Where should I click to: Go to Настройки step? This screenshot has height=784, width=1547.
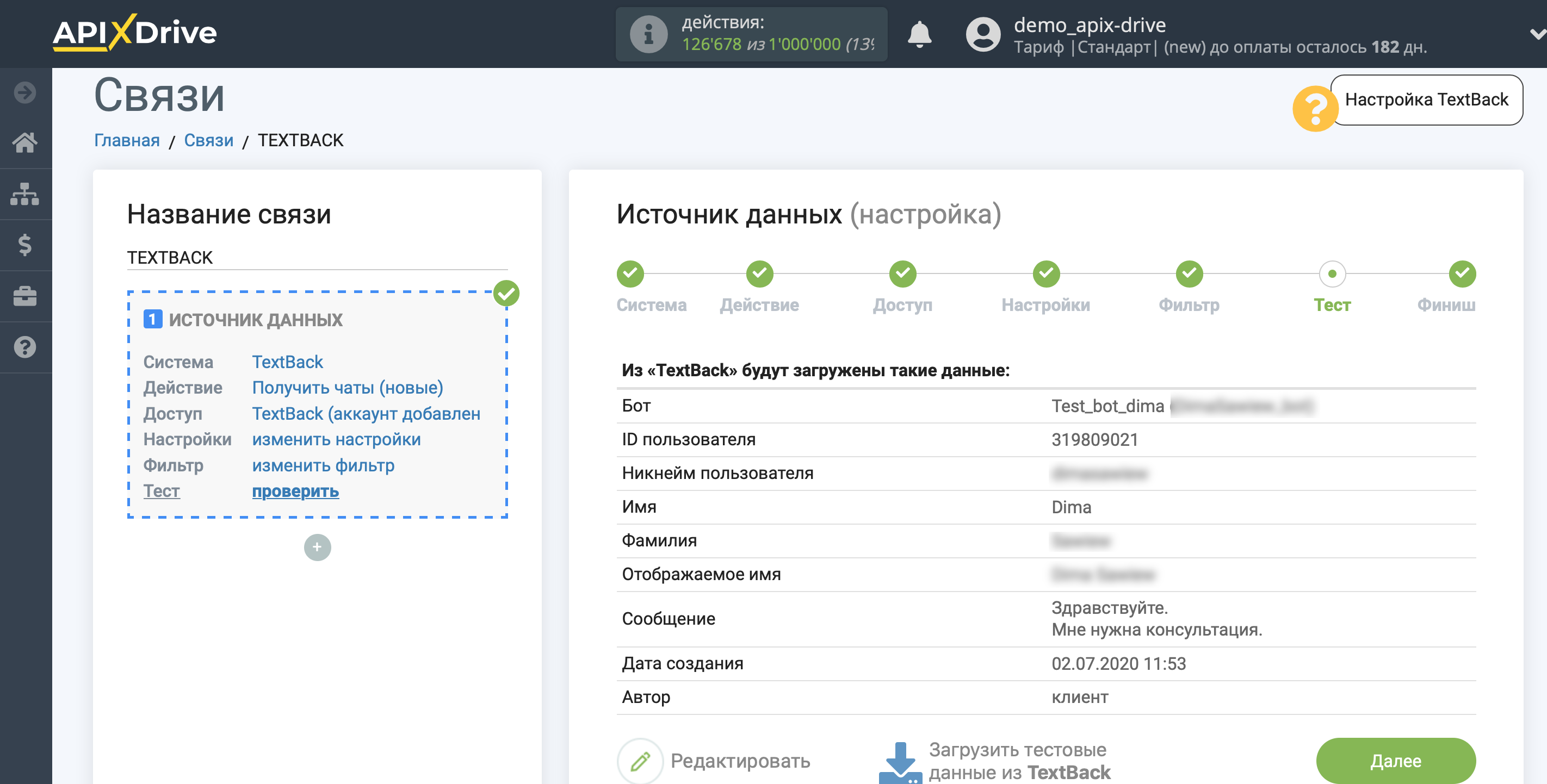1046,273
